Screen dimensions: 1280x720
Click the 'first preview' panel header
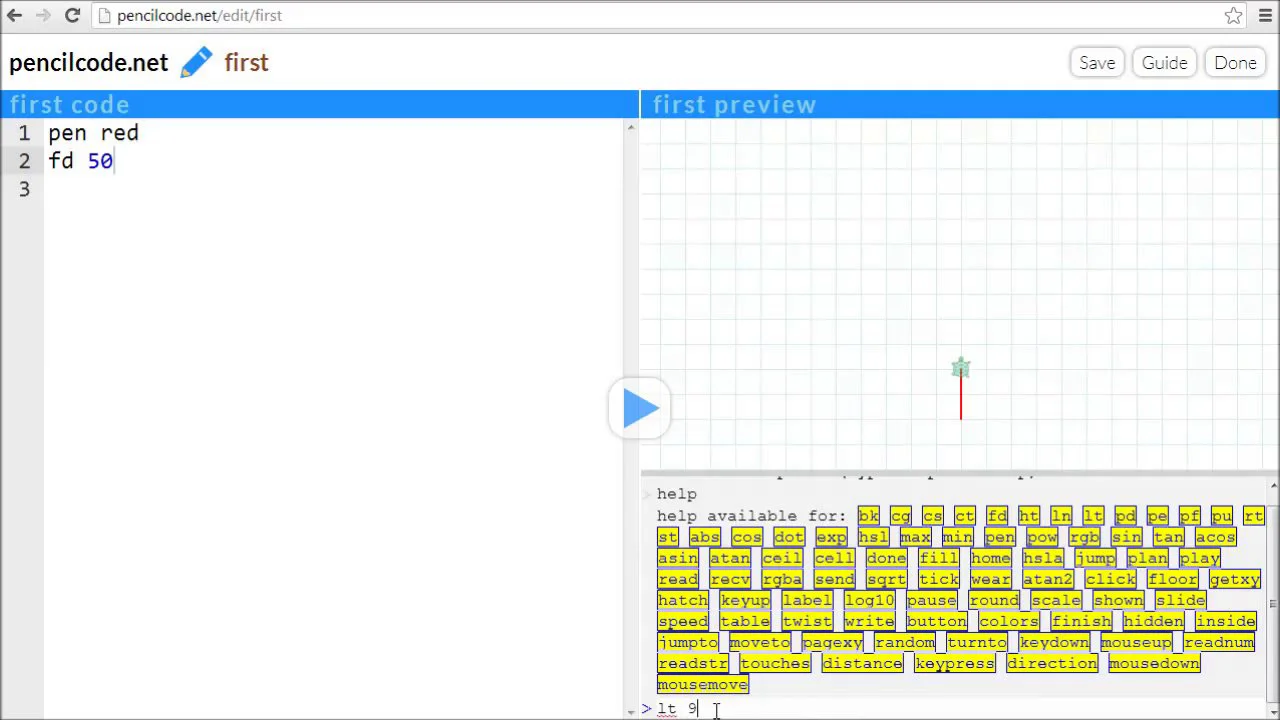960,104
